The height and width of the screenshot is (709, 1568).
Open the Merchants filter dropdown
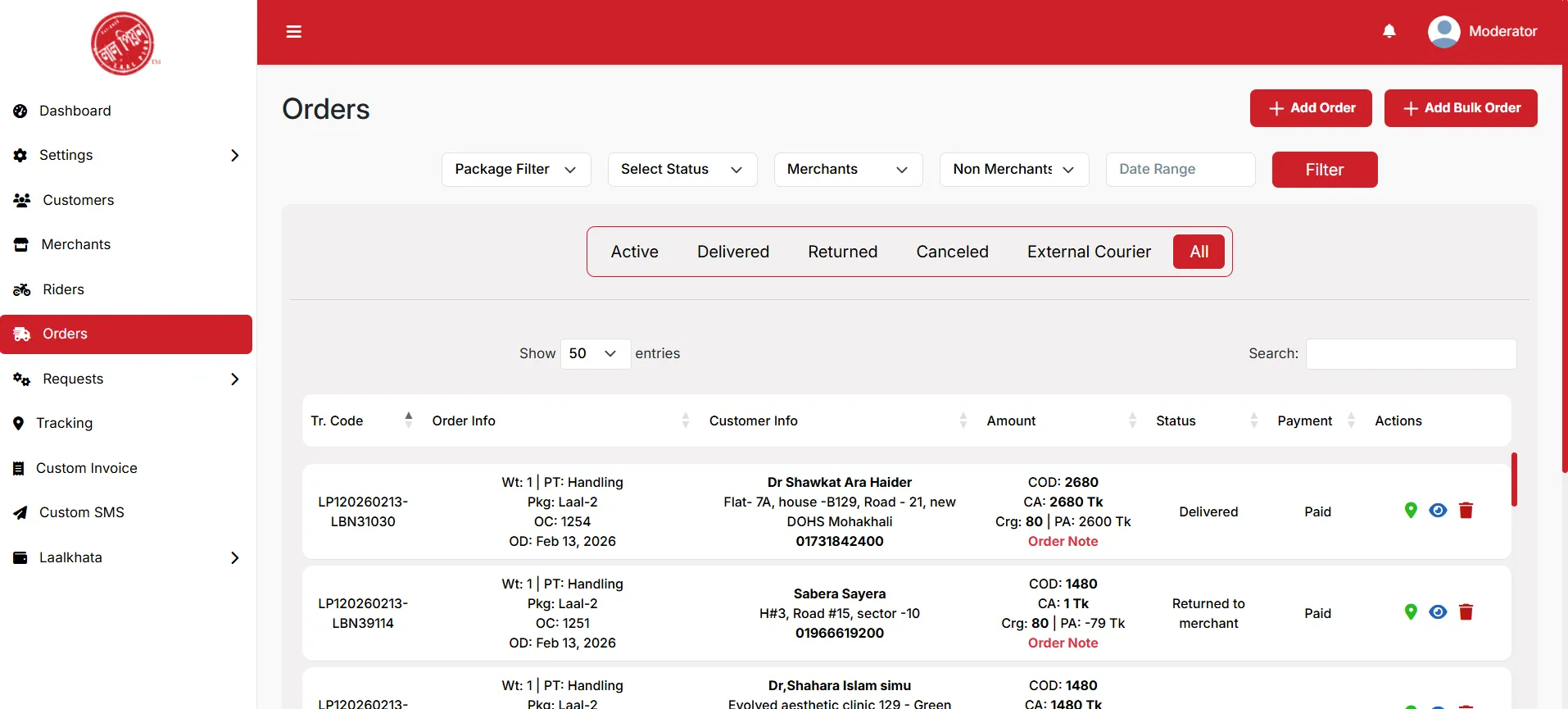pyautogui.click(x=849, y=170)
